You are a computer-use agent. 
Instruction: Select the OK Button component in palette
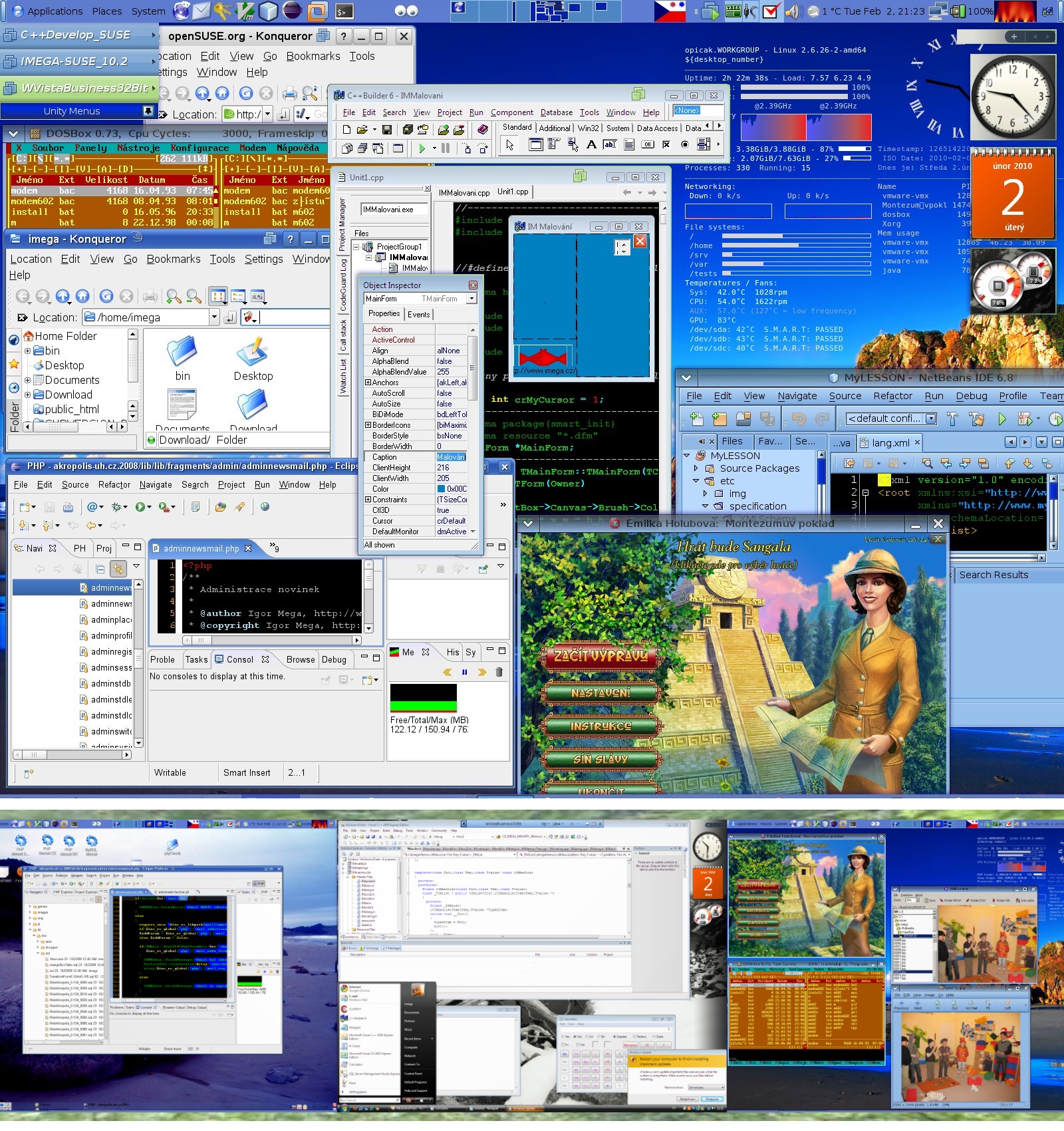click(x=647, y=144)
